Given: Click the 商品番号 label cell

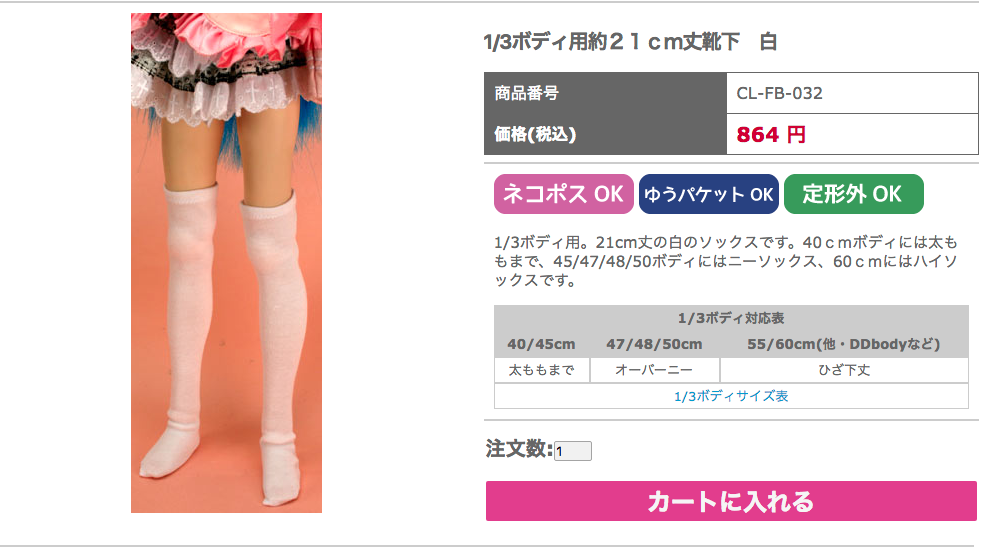Looking at the screenshot, I should 606,93.
